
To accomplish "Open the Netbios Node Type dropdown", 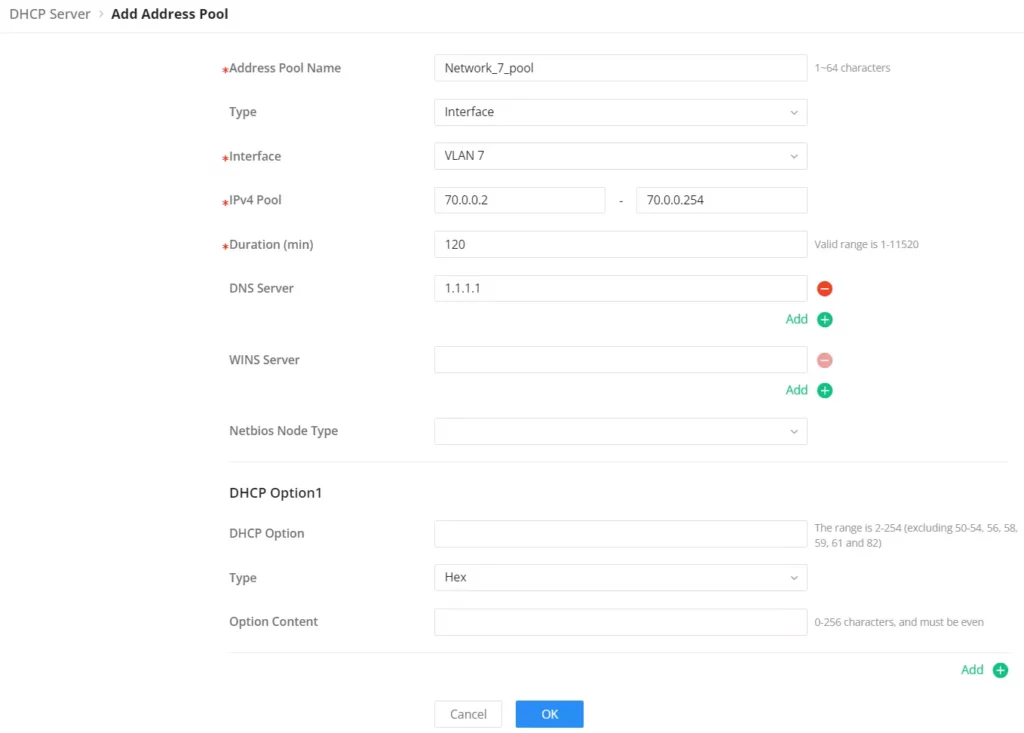I will (x=620, y=431).
